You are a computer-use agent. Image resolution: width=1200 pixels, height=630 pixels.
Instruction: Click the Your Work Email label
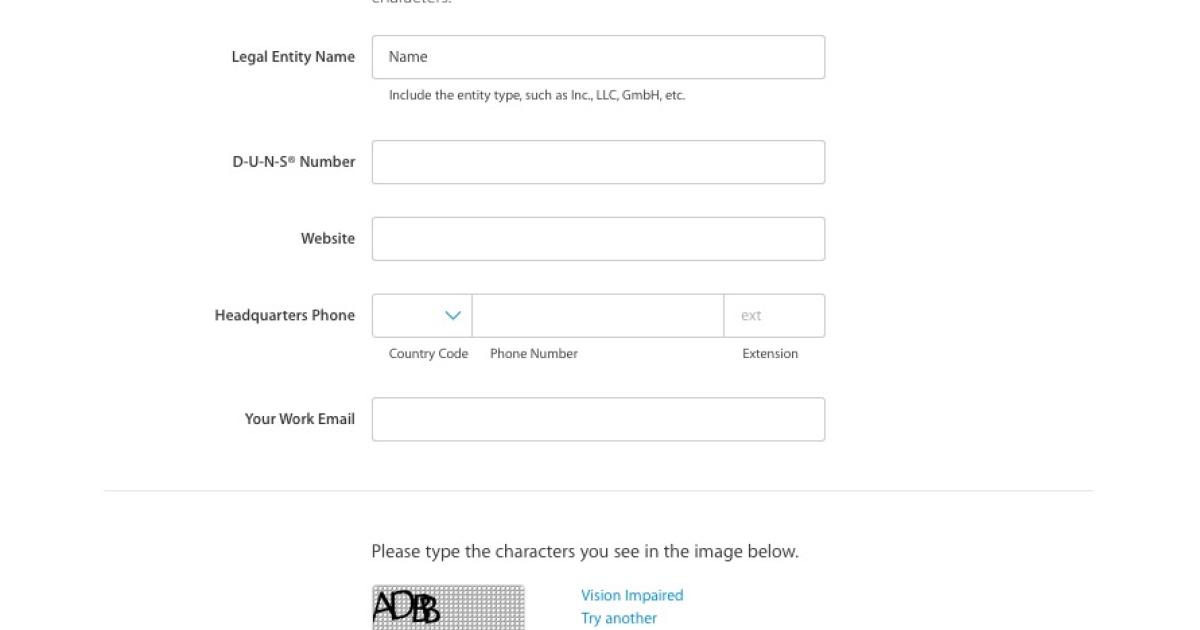coord(300,420)
